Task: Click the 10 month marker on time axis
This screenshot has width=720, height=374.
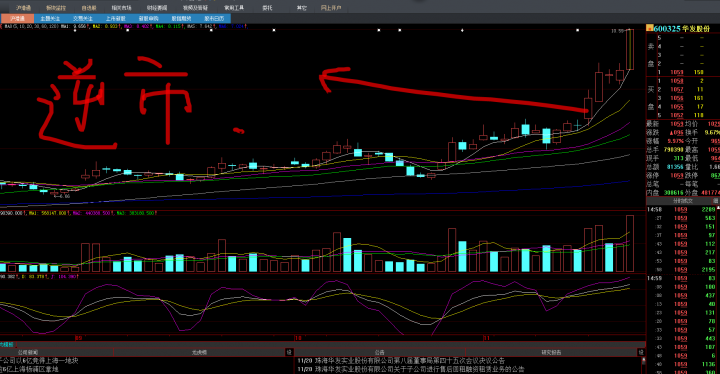Action: click(x=298, y=338)
